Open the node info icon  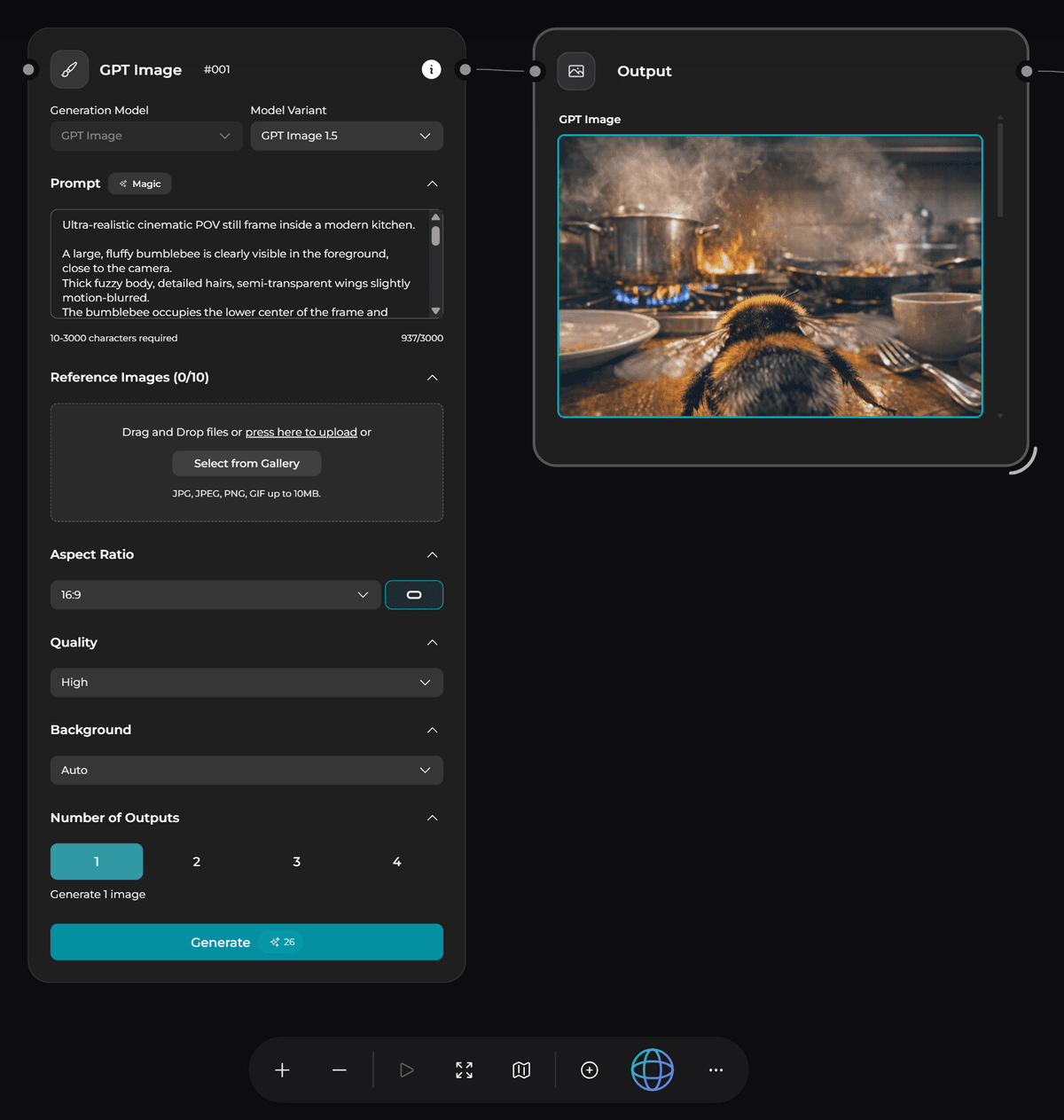[x=431, y=69]
